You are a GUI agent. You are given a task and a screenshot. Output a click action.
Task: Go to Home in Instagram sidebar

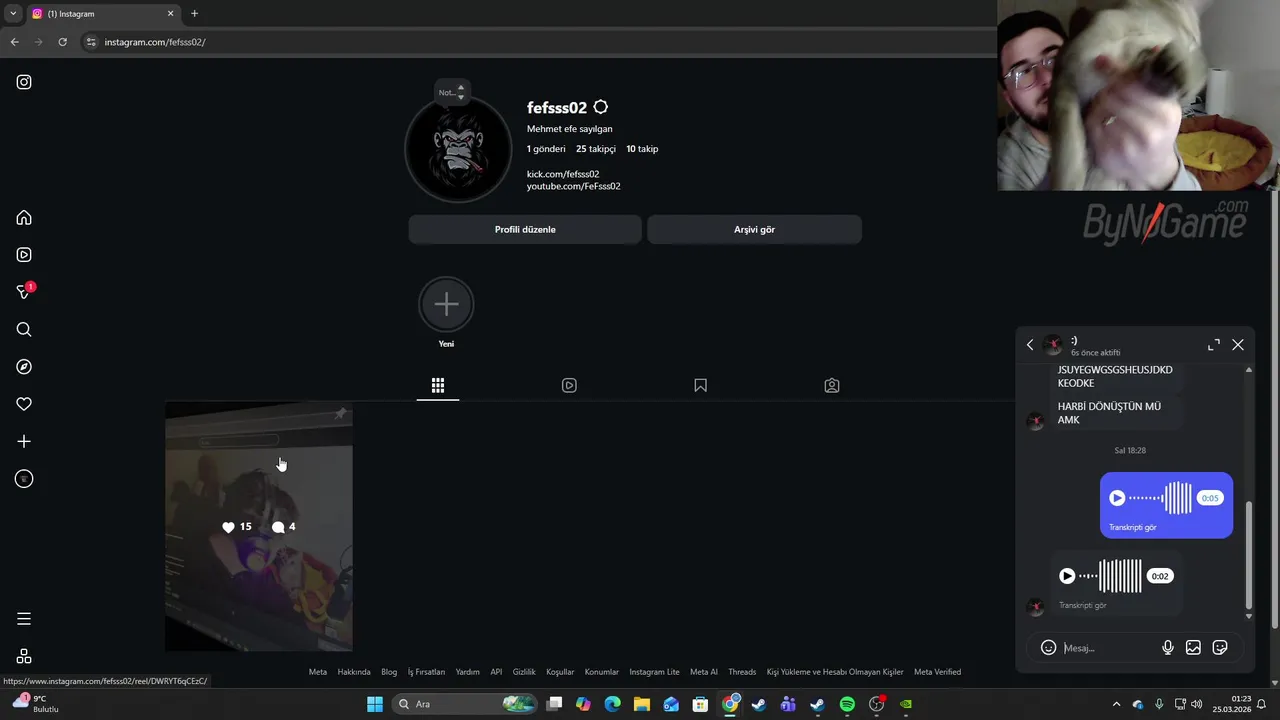(x=24, y=218)
